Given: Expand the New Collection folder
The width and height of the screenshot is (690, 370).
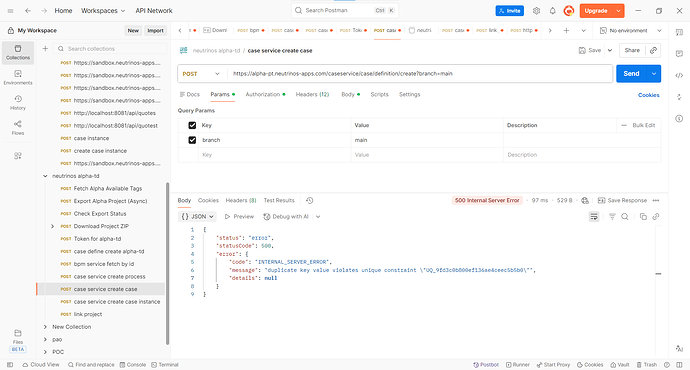Looking at the screenshot, I should [x=45, y=327].
